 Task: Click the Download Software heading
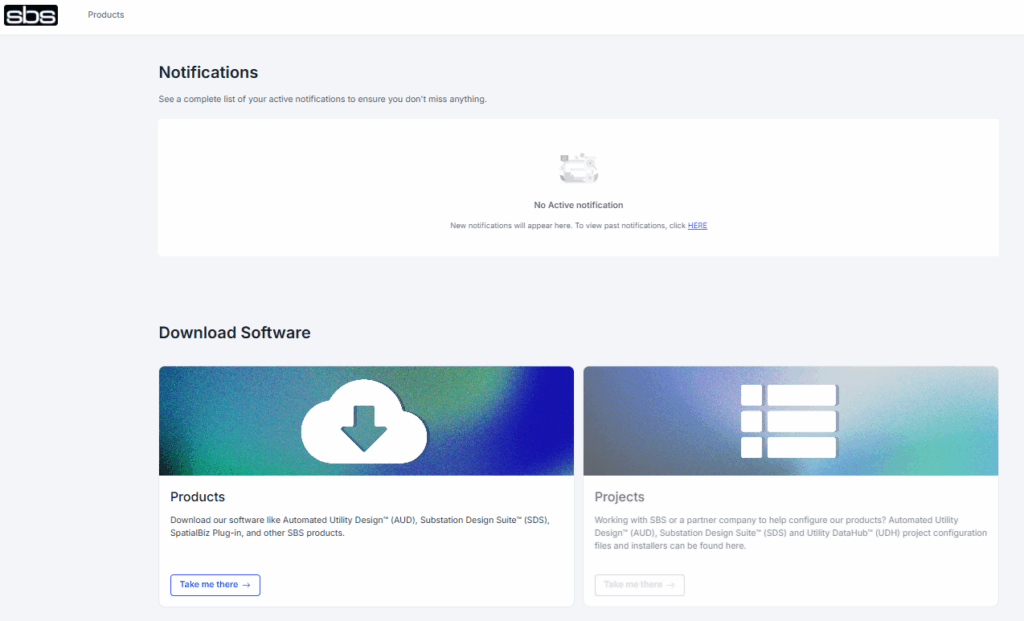tap(234, 333)
